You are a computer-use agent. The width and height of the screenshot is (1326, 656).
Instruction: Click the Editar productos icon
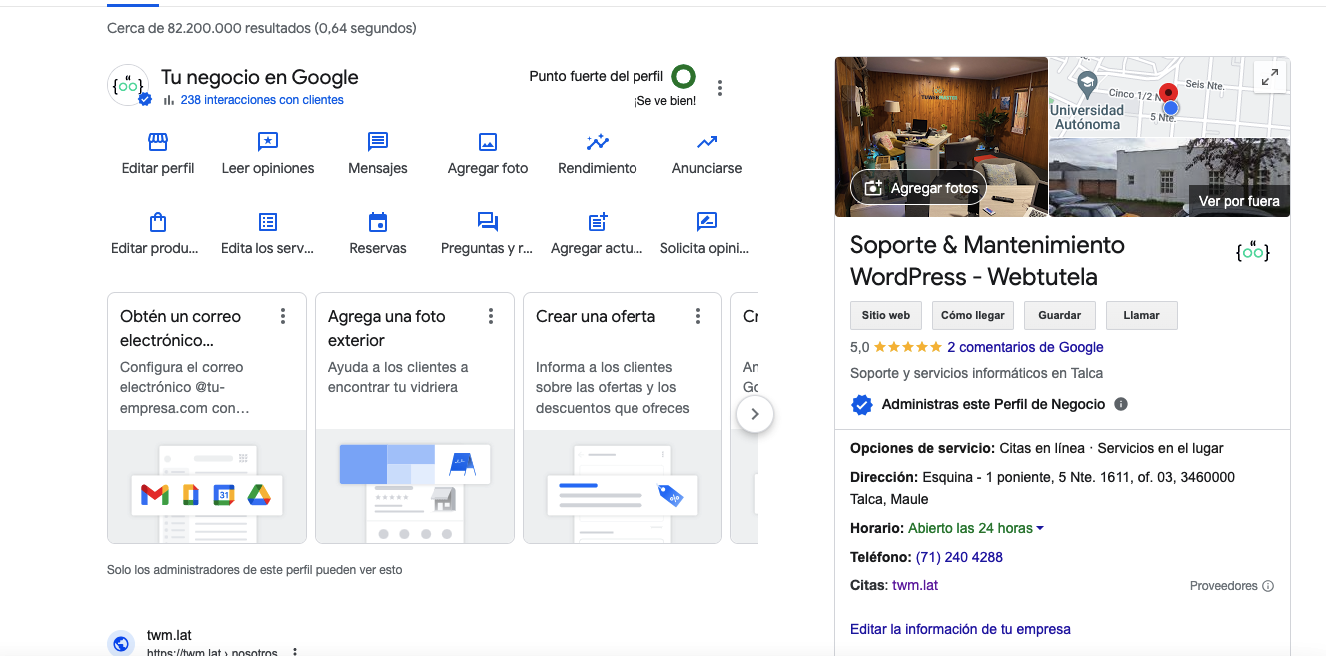click(157, 222)
